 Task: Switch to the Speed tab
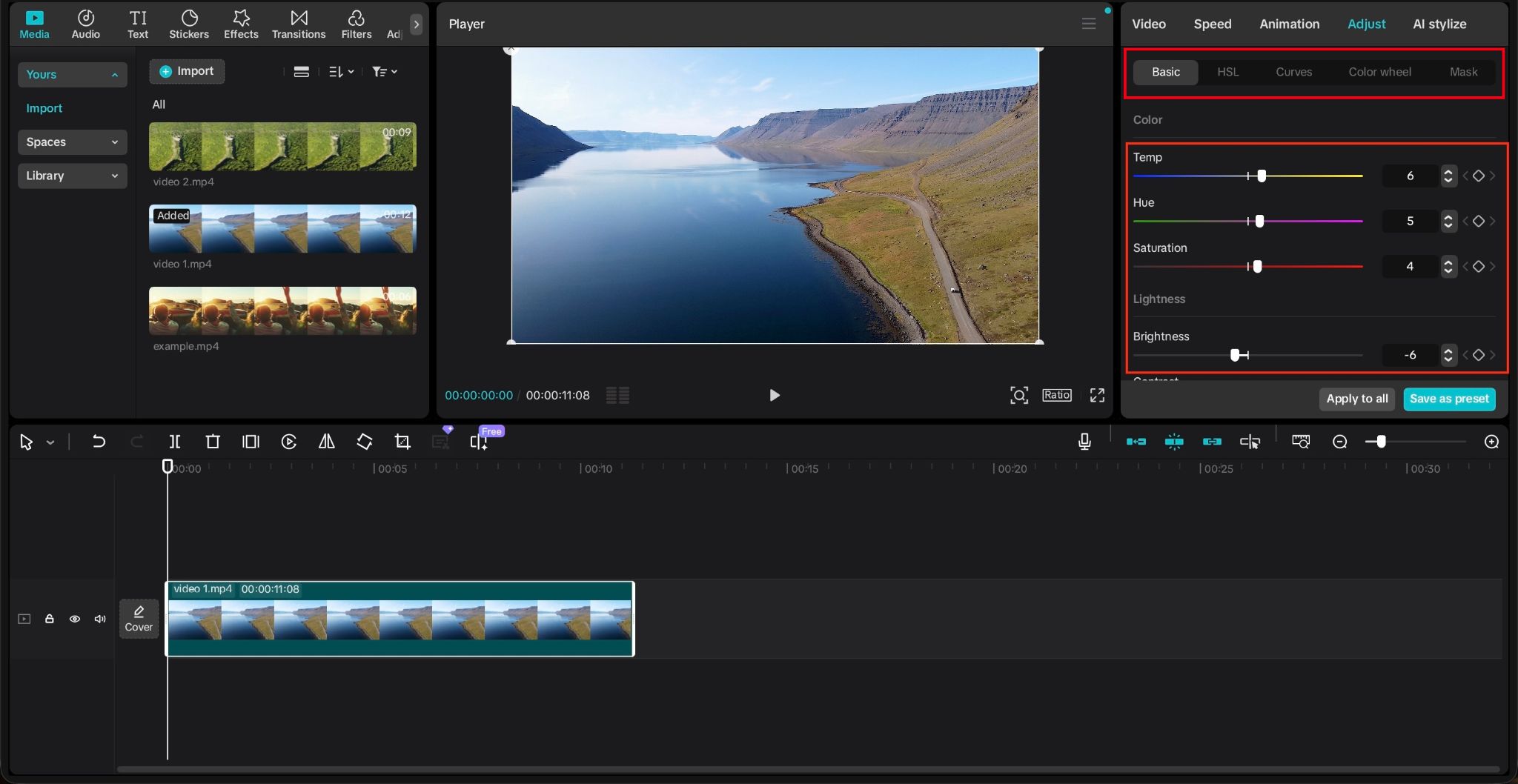pyautogui.click(x=1213, y=24)
